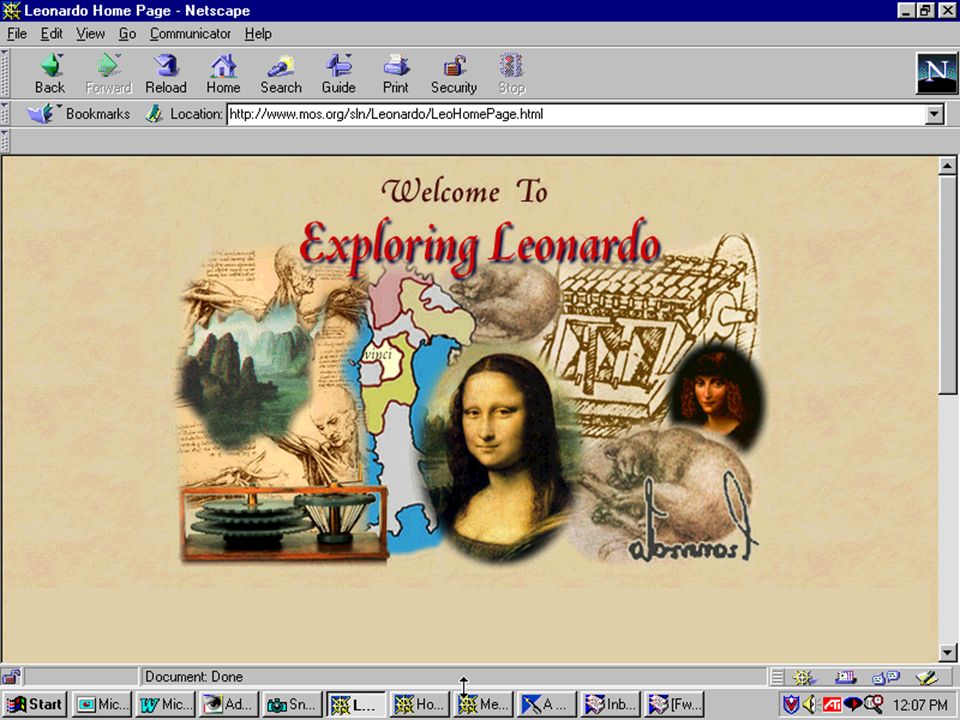Click the Location URL field
Screen dimensions: 960x720
(576, 114)
